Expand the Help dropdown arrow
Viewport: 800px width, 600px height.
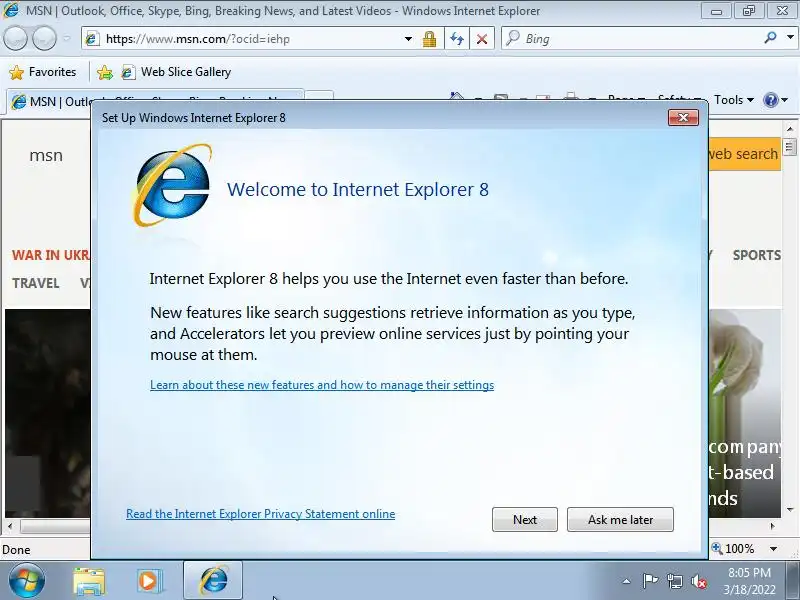point(785,100)
